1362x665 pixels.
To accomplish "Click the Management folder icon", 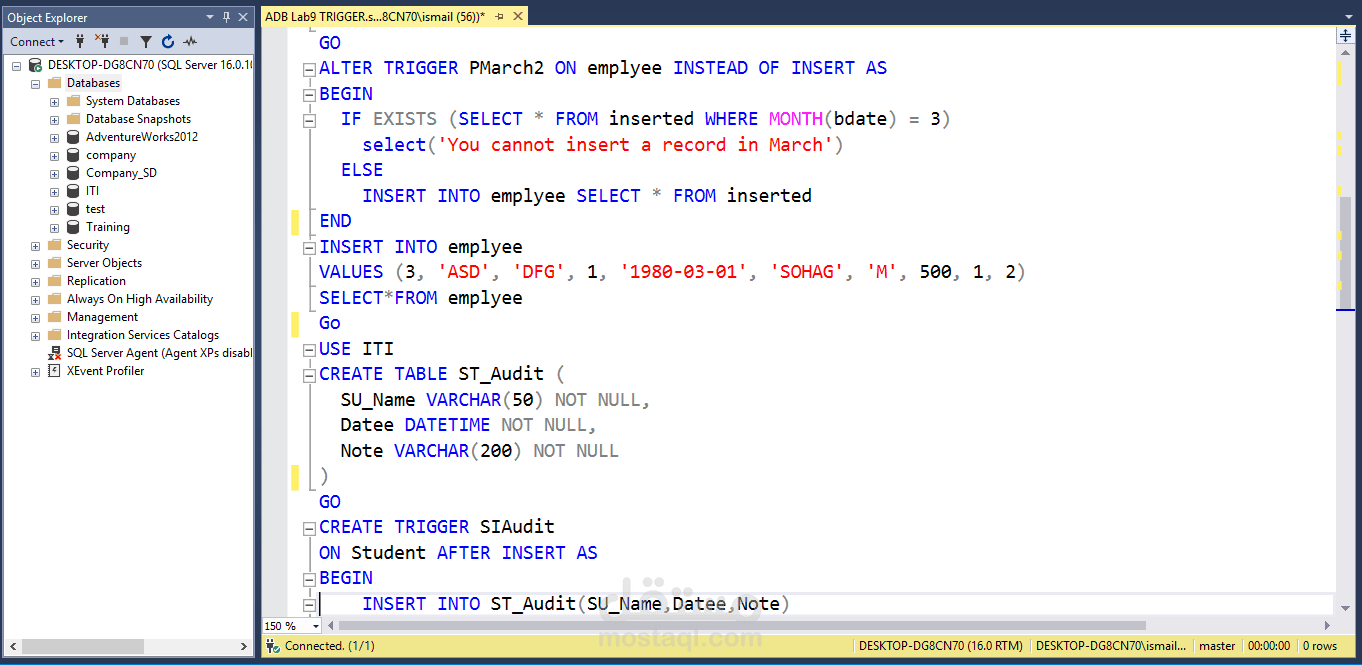I will click(x=54, y=317).
